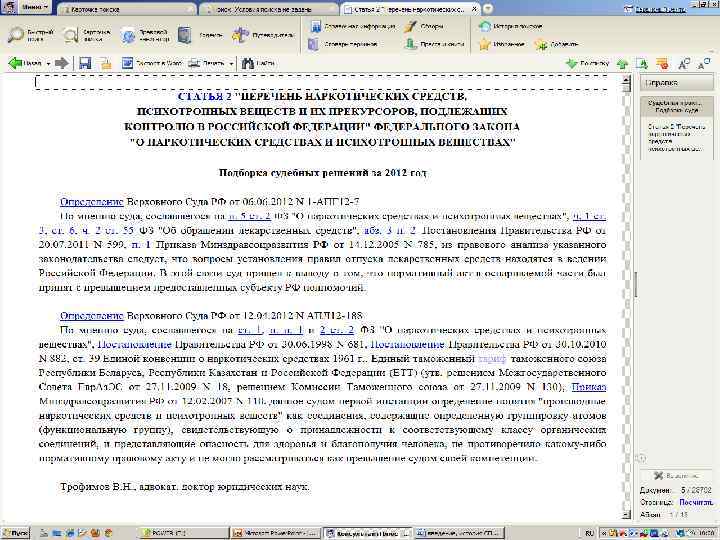Open История поисков icon
The height and width of the screenshot is (540, 720).
(x=484, y=26)
